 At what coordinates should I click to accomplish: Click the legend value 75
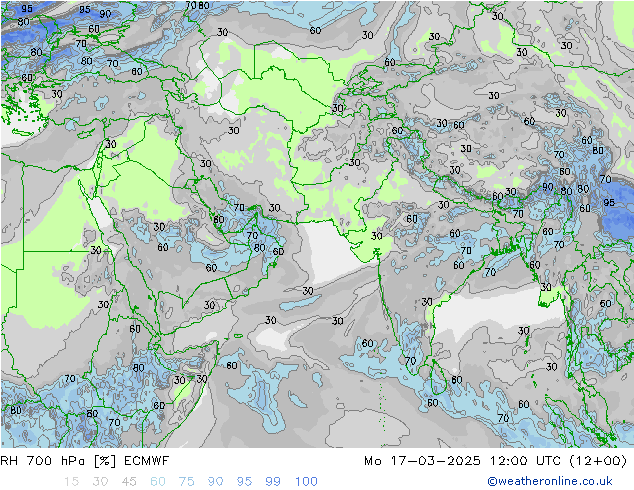186,482
